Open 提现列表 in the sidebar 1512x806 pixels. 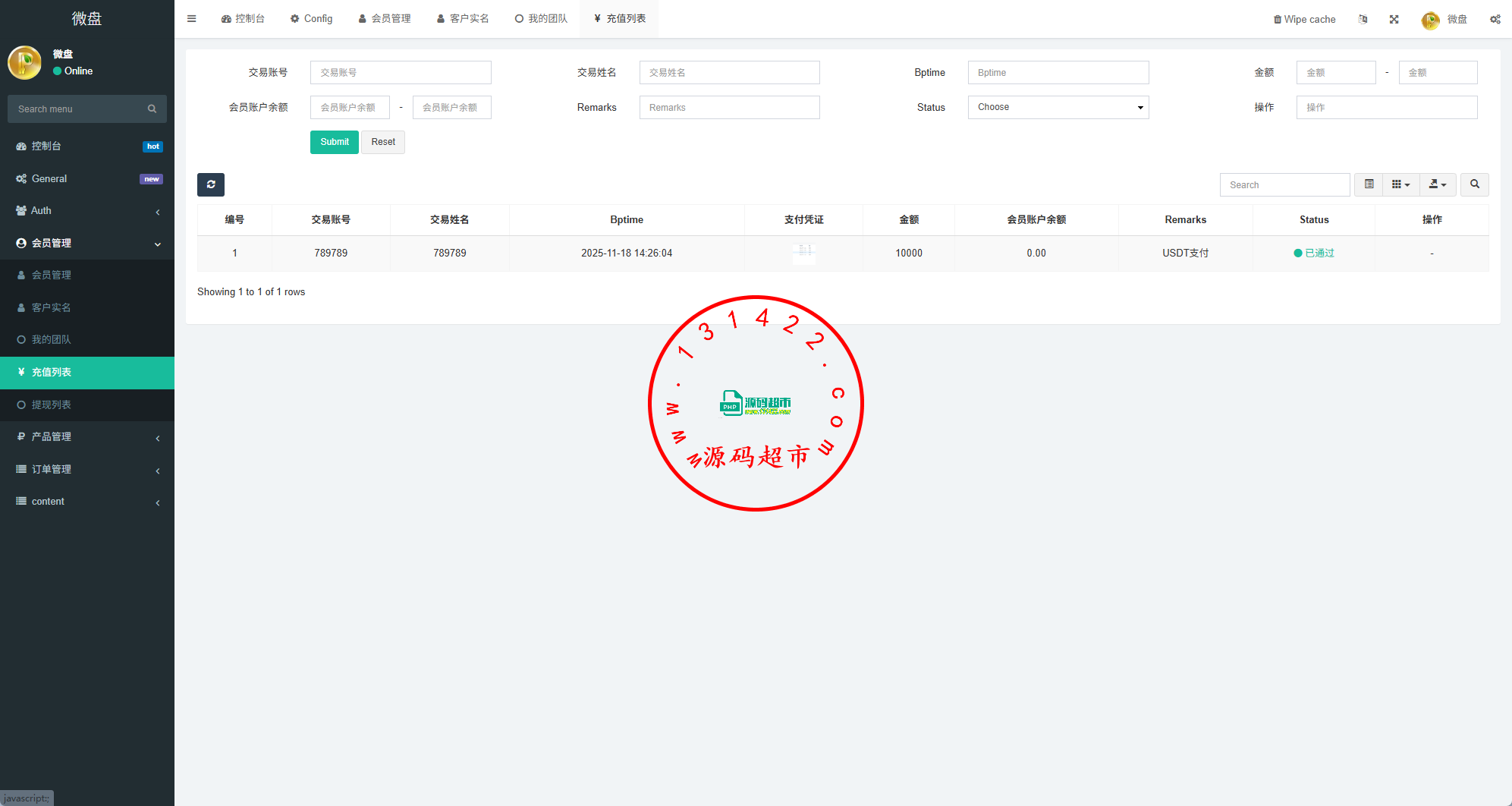pyautogui.click(x=52, y=405)
